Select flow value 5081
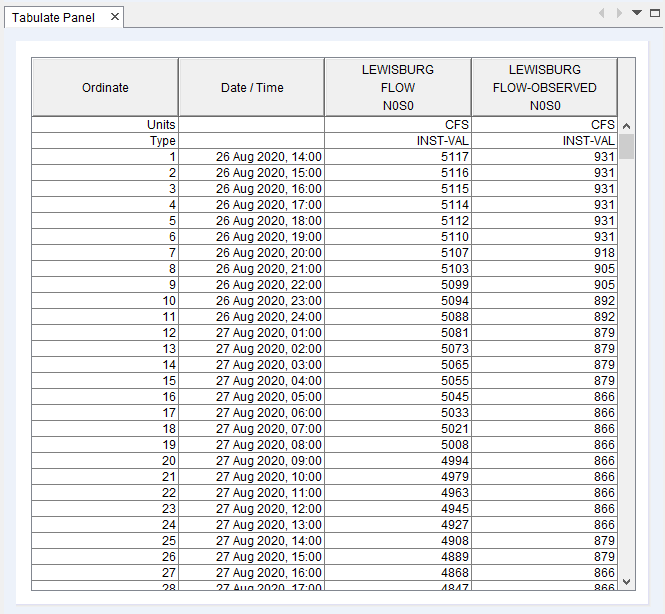 398,333
